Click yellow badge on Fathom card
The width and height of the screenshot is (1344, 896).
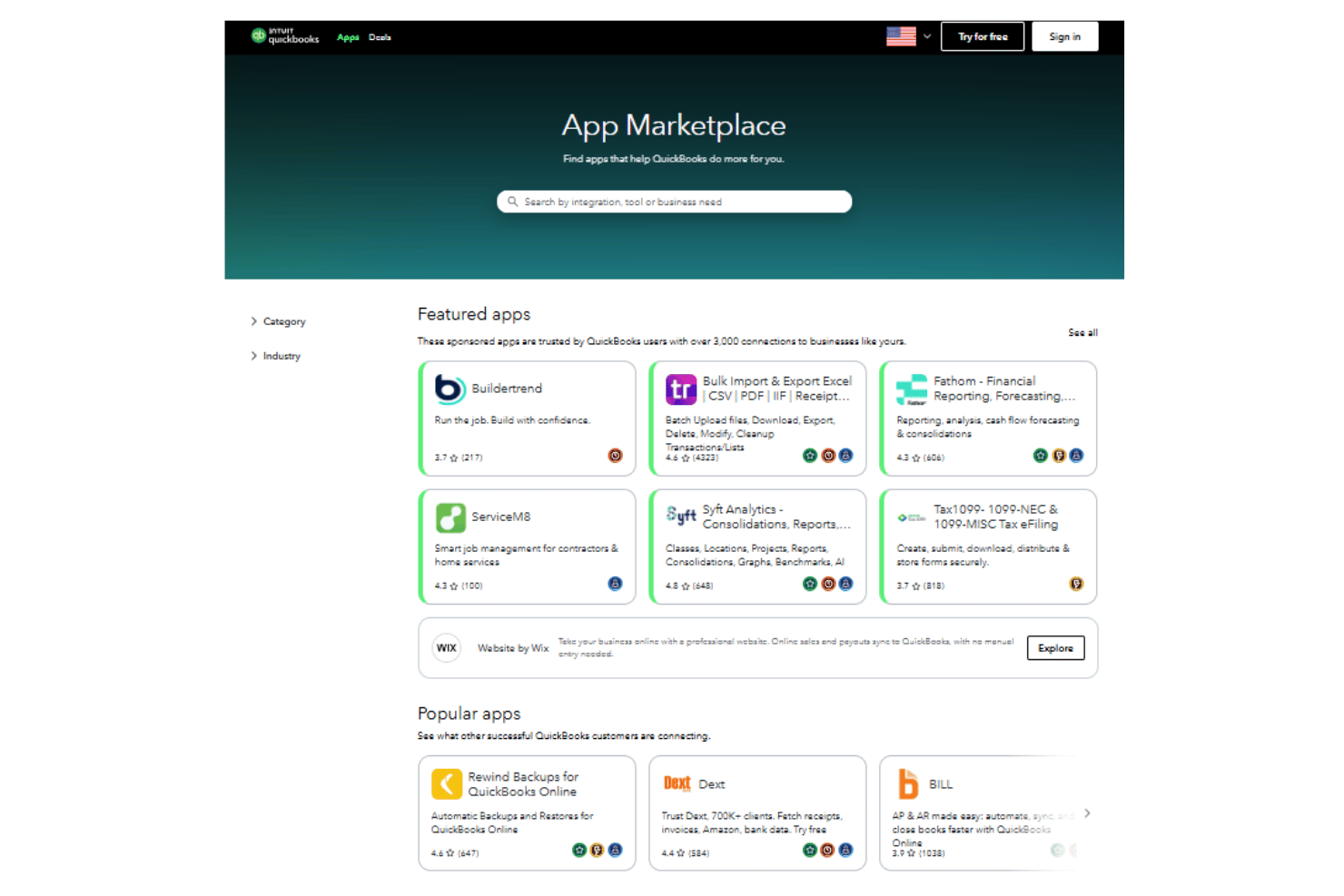[1059, 456]
